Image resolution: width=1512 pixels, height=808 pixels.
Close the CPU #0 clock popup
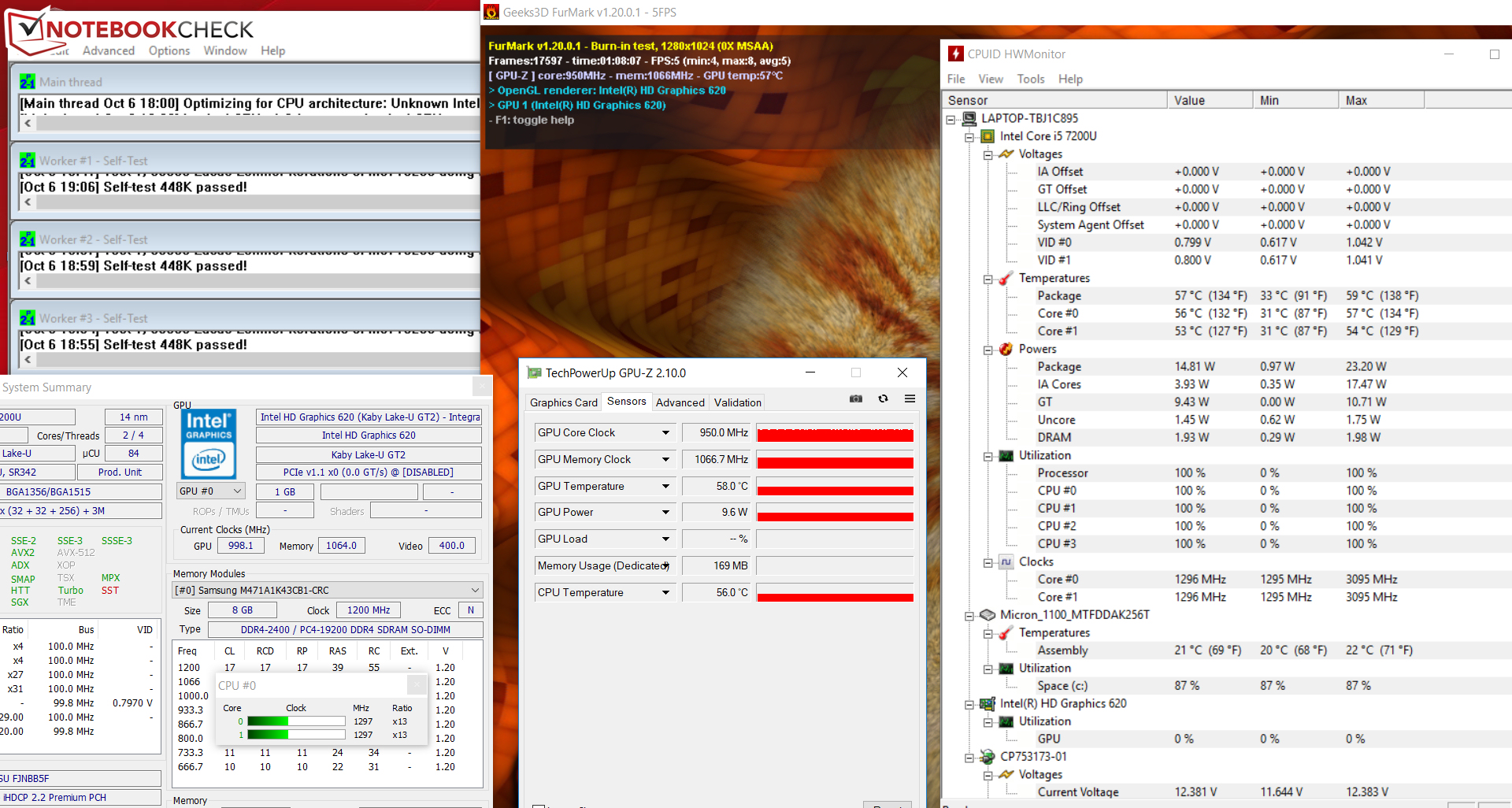coord(417,685)
